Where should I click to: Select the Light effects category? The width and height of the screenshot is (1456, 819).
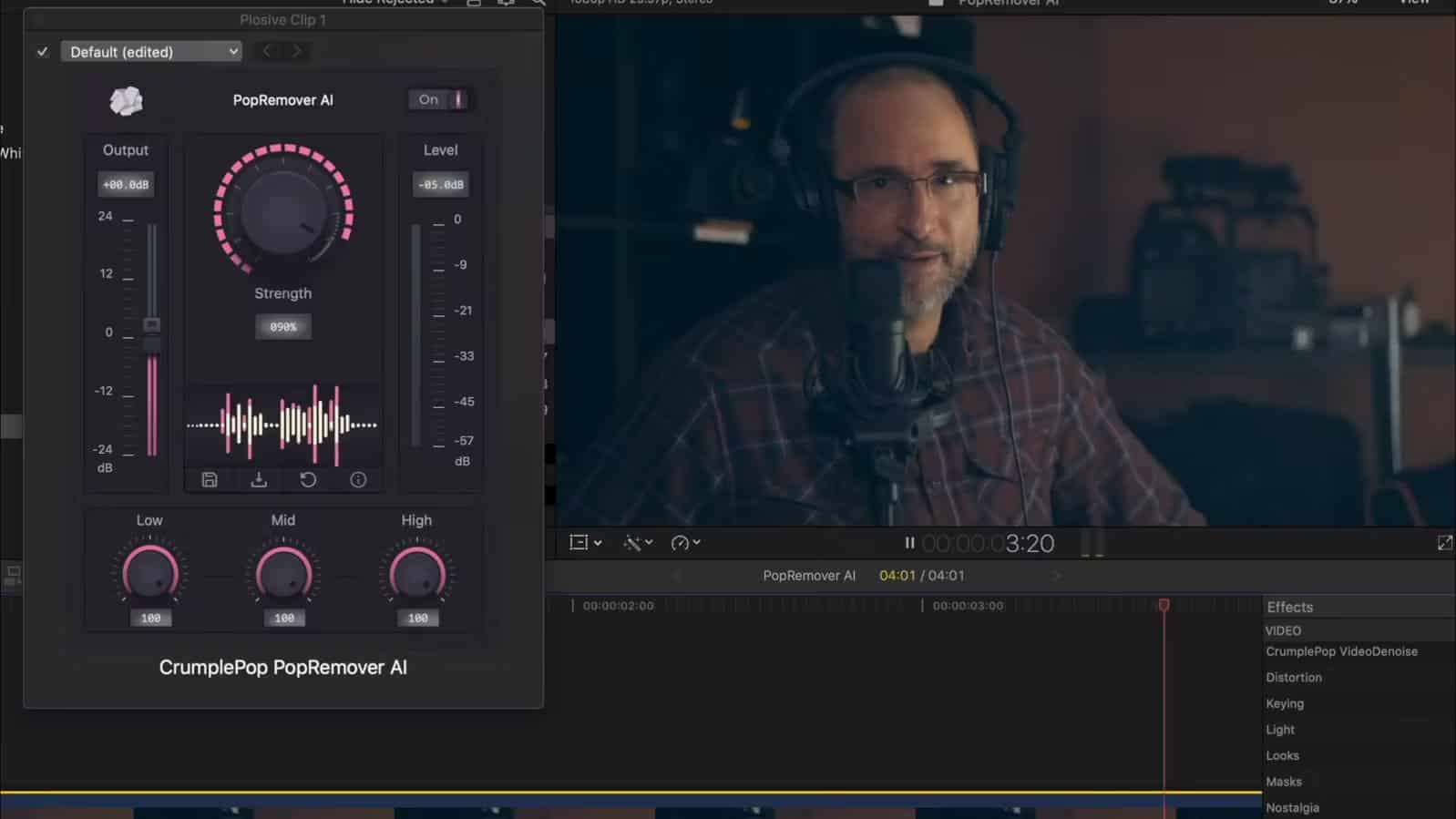tap(1280, 730)
